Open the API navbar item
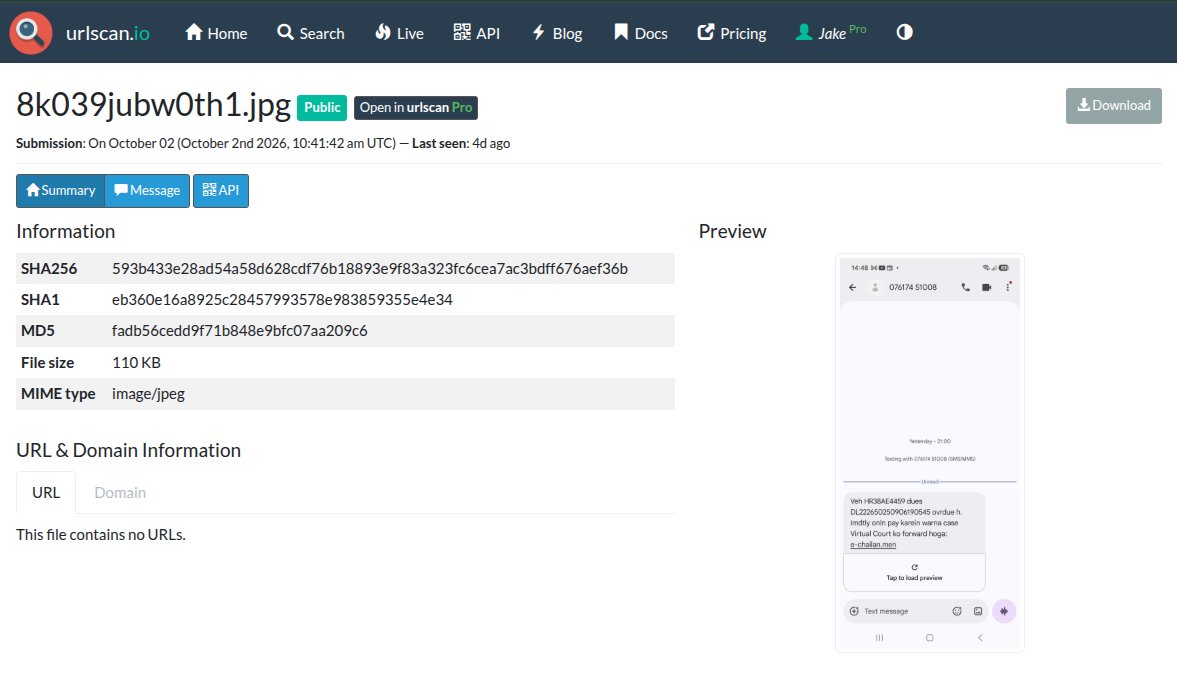 [477, 33]
